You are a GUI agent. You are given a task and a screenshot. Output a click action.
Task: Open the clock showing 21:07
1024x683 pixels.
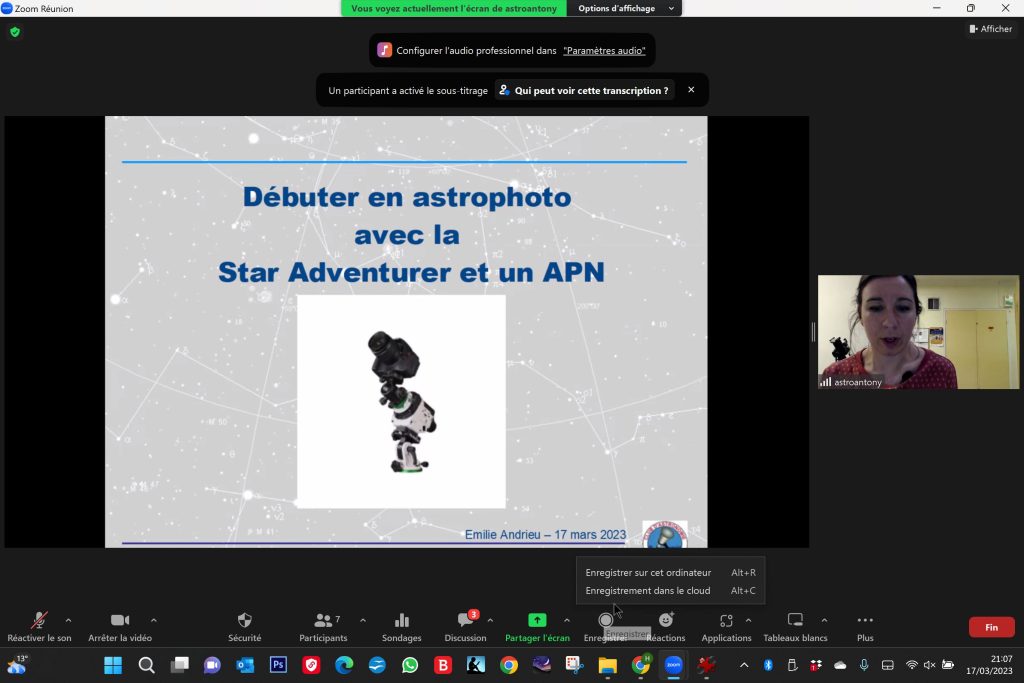coord(989,665)
